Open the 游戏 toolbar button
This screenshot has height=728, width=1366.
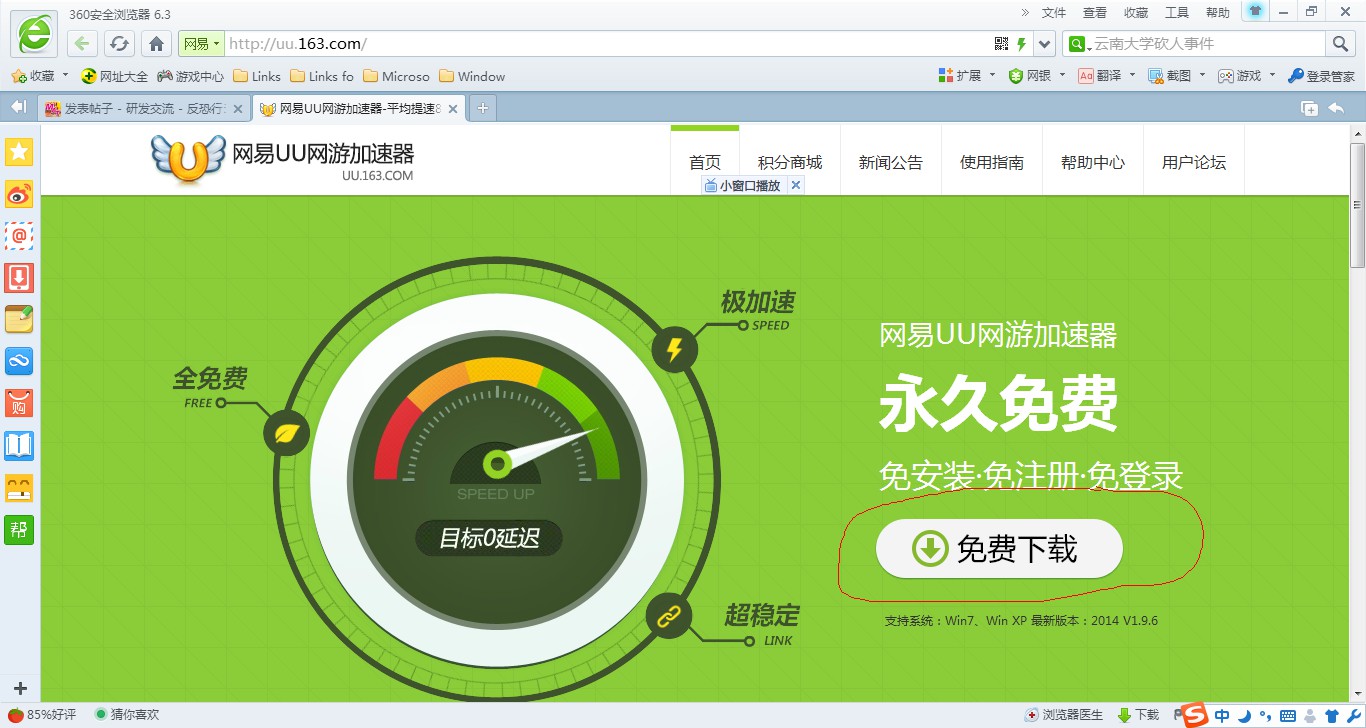point(1240,76)
